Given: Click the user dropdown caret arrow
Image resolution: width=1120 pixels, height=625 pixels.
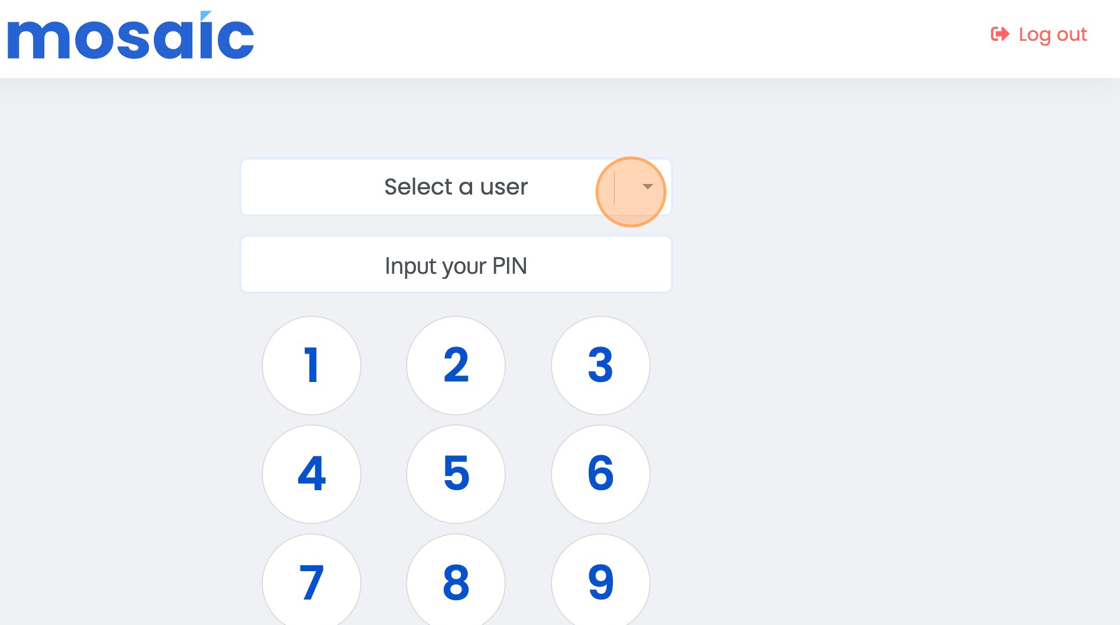Looking at the screenshot, I should [647, 187].
